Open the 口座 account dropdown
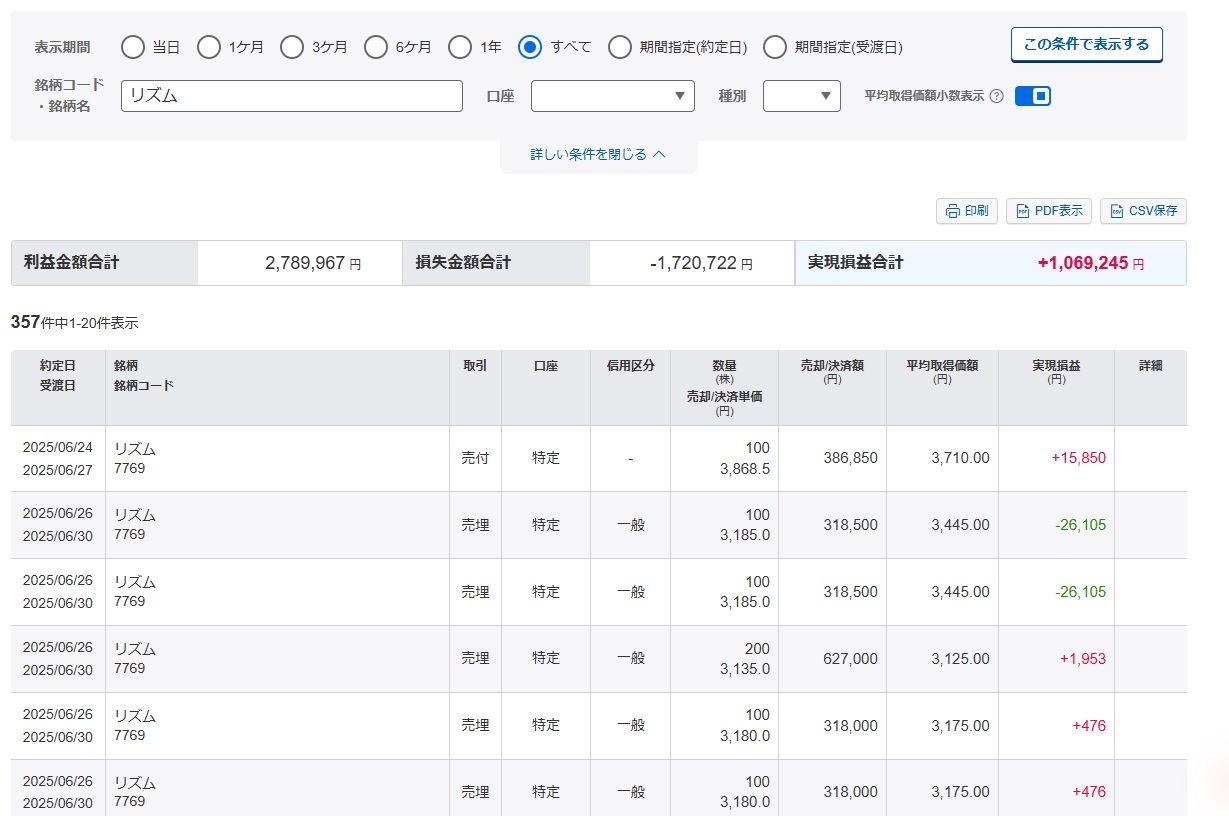1229x816 pixels. [x=612, y=96]
